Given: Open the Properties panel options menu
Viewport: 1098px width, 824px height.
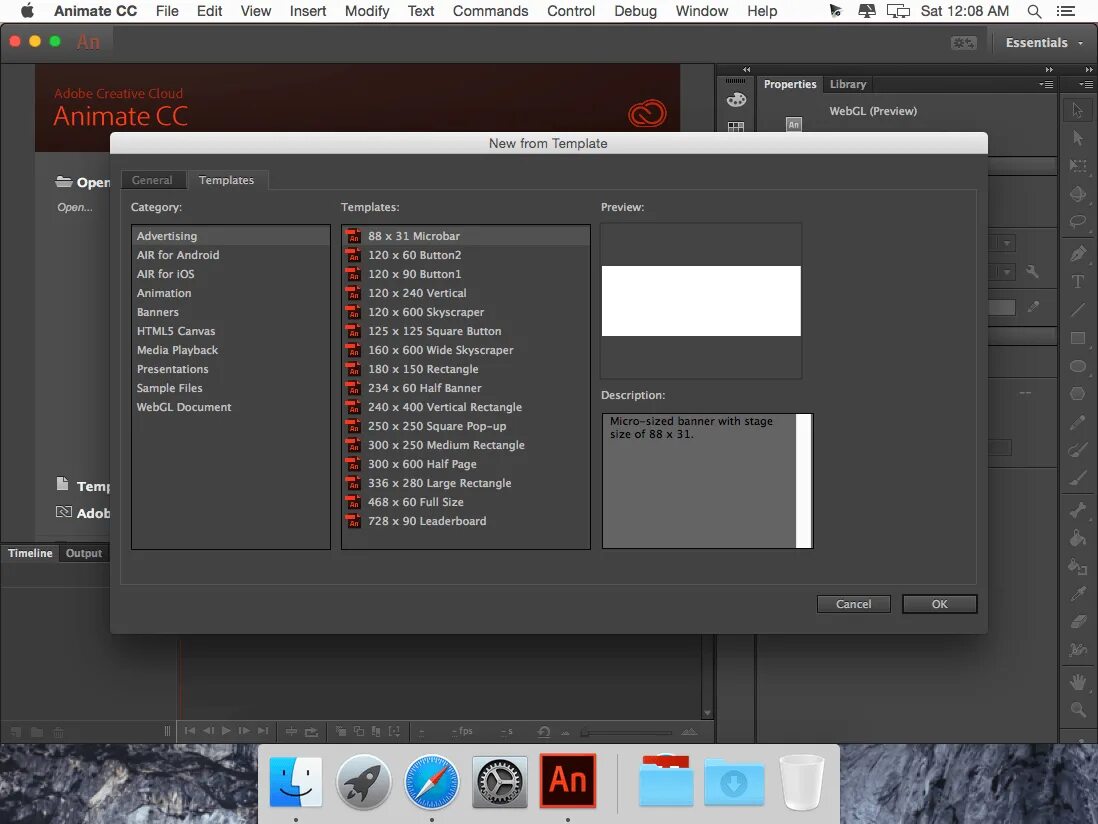Looking at the screenshot, I should click(x=1046, y=84).
